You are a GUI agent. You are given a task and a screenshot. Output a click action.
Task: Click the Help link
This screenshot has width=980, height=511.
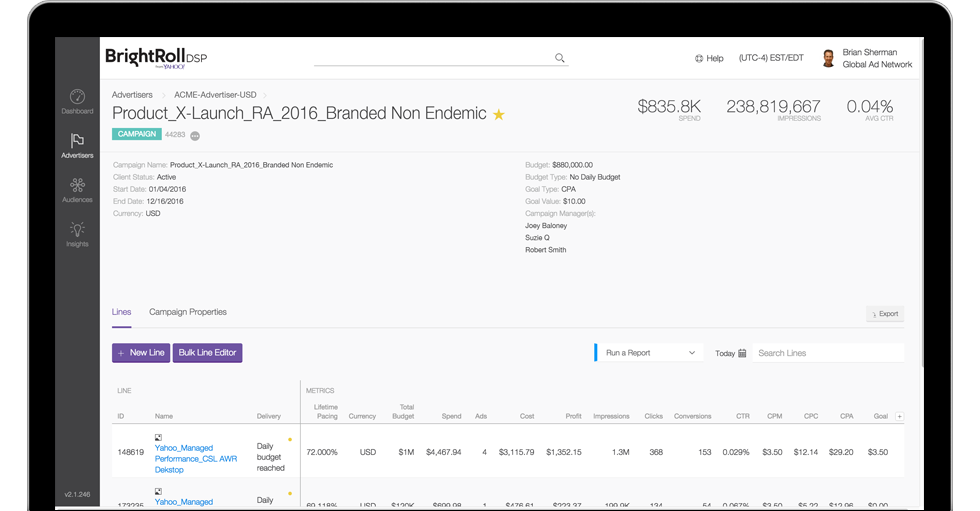(715, 58)
